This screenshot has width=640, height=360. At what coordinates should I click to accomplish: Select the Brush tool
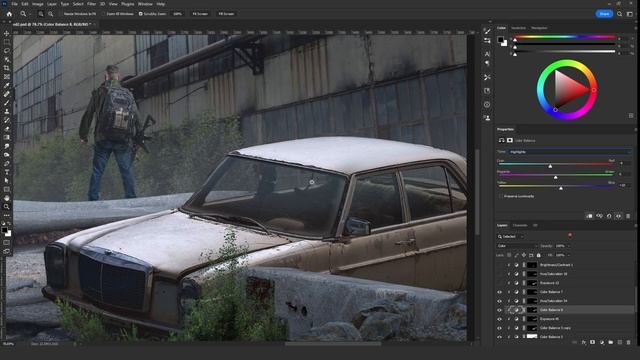point(7,102)
